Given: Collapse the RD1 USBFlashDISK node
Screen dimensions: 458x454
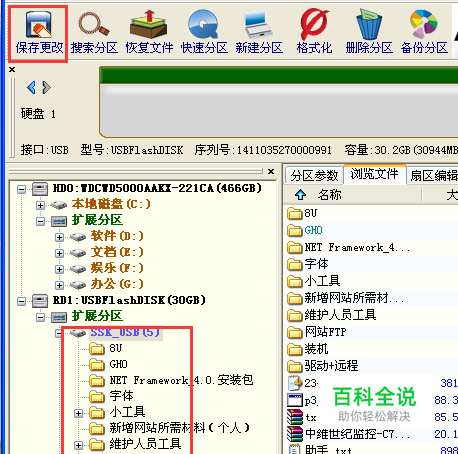Looking at the screenshot, I should point(21,301).
